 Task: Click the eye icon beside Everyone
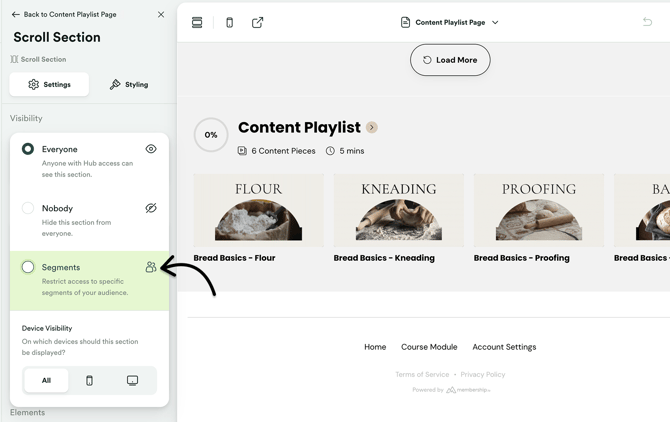[151, 149]
